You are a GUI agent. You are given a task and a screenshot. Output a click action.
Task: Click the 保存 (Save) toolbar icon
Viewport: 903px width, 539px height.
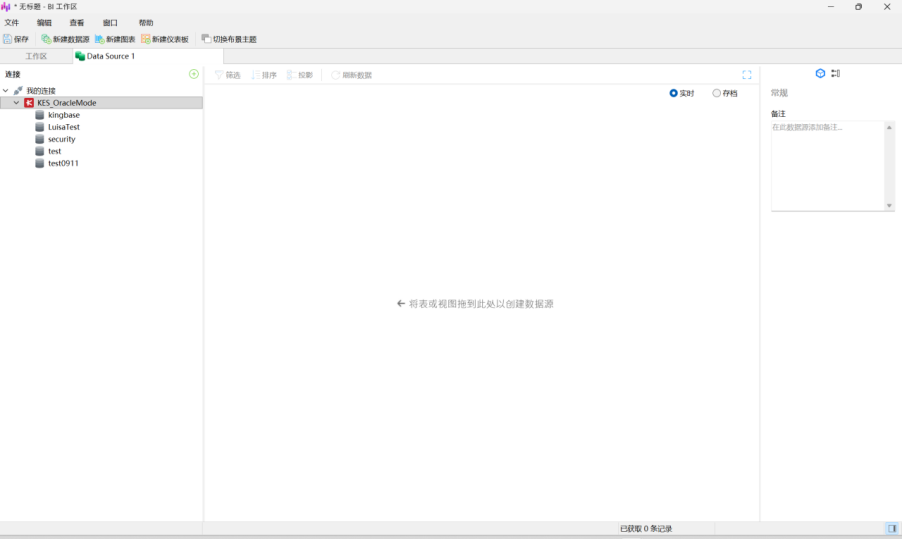tap(8, 39)
